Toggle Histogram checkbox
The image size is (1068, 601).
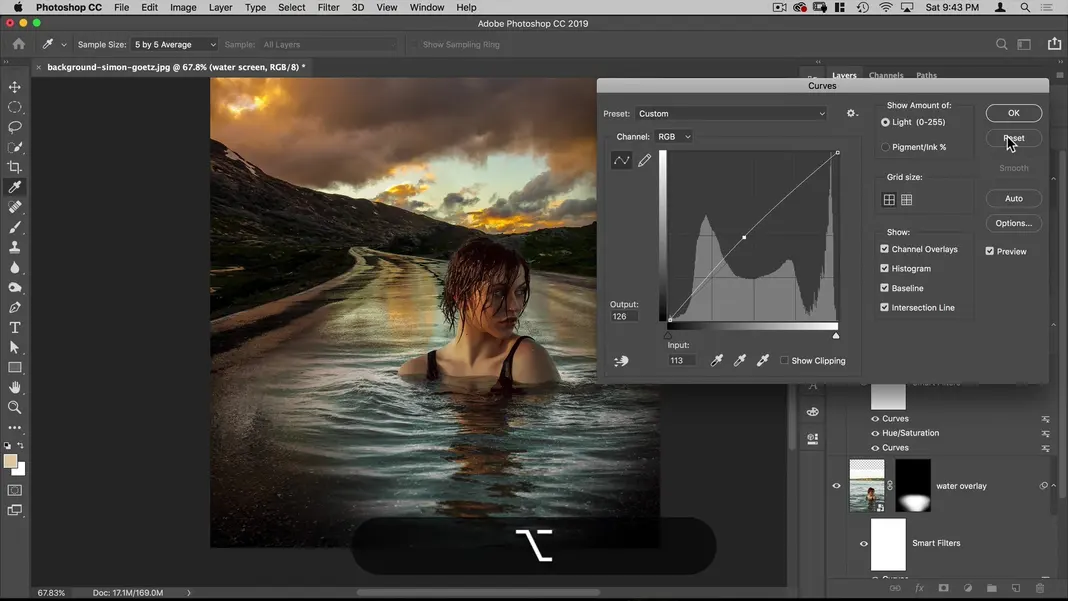click(x=884, y=268)
